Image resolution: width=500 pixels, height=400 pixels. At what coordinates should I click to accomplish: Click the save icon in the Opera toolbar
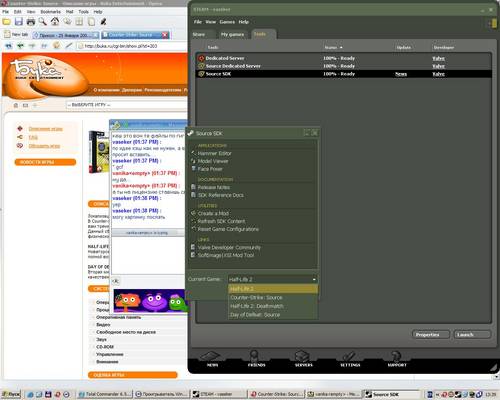(19, 22)
